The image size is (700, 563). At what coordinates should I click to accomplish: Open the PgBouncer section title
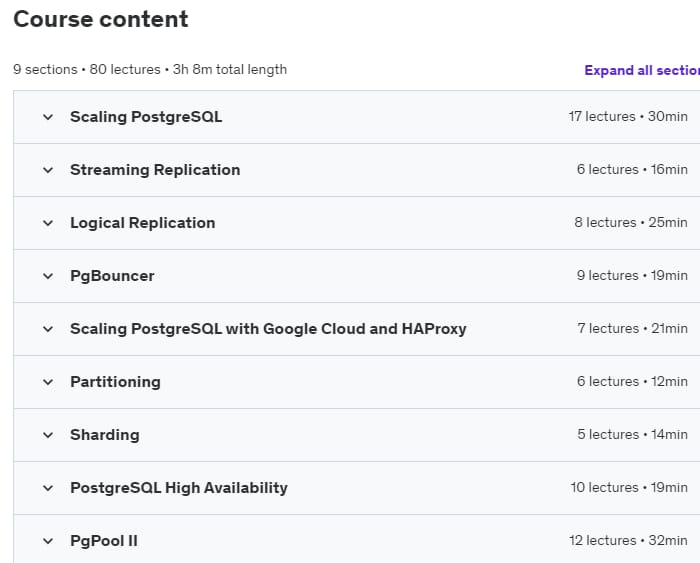(x=112, y=276)
